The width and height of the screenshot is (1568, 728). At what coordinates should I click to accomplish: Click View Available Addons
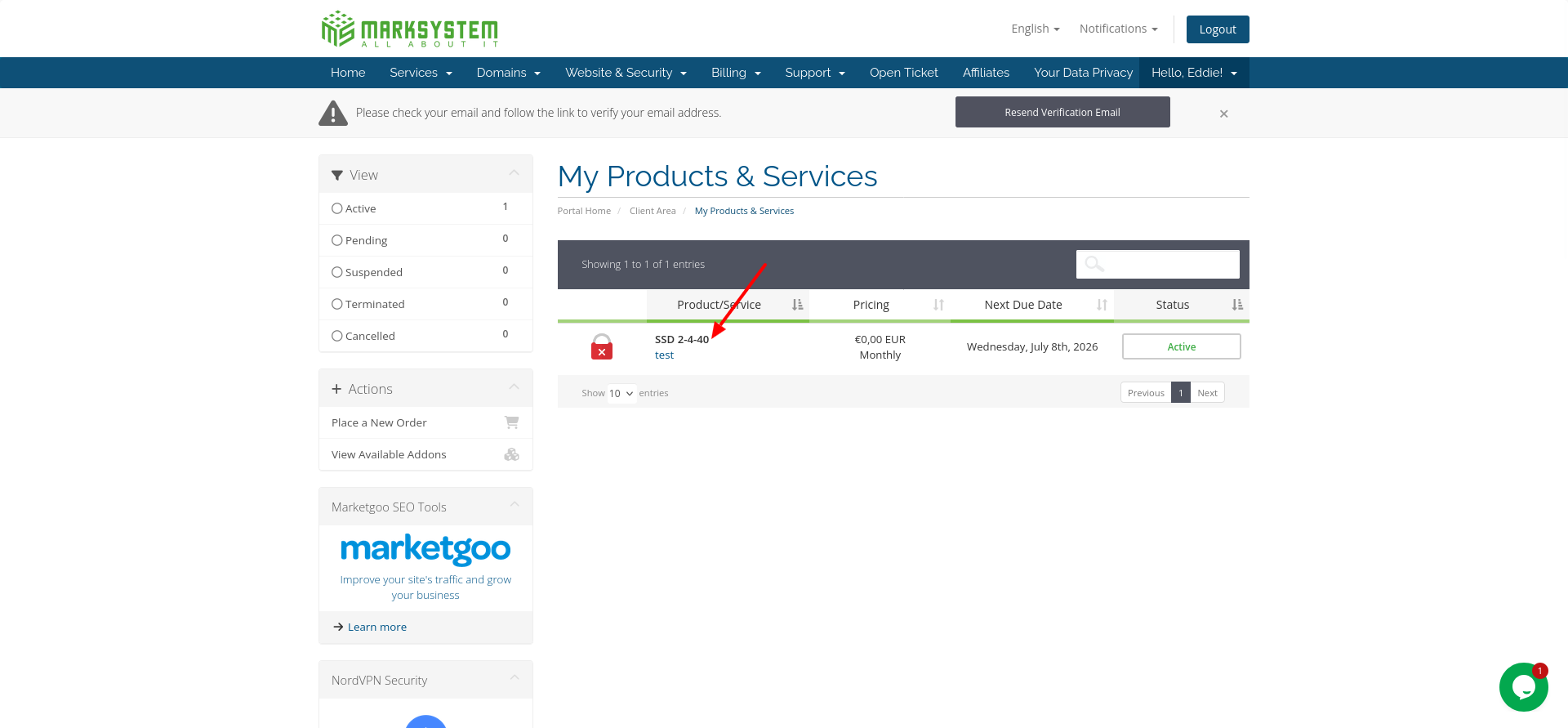pos(425,454)
